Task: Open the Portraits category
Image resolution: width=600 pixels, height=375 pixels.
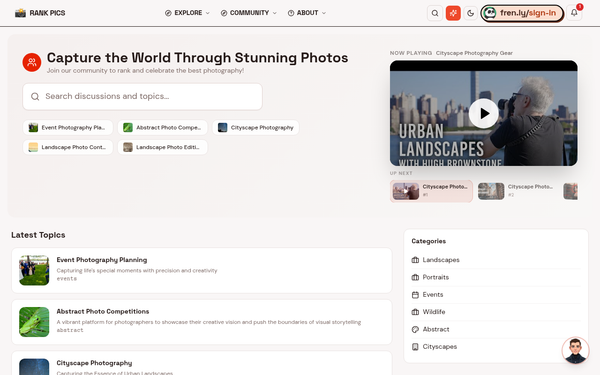Action: pyautogui.click(x=496, y=277)
